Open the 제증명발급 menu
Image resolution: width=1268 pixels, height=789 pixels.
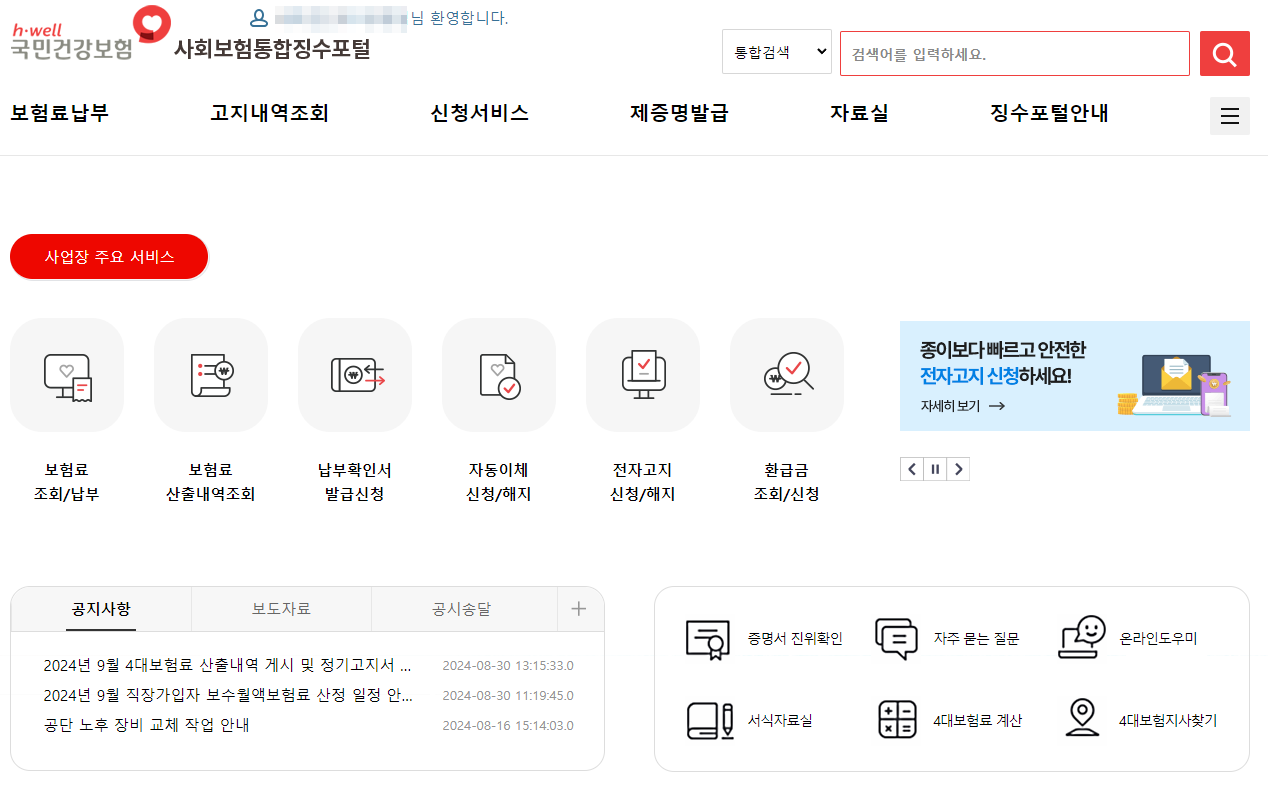click(x=680, y=114)
